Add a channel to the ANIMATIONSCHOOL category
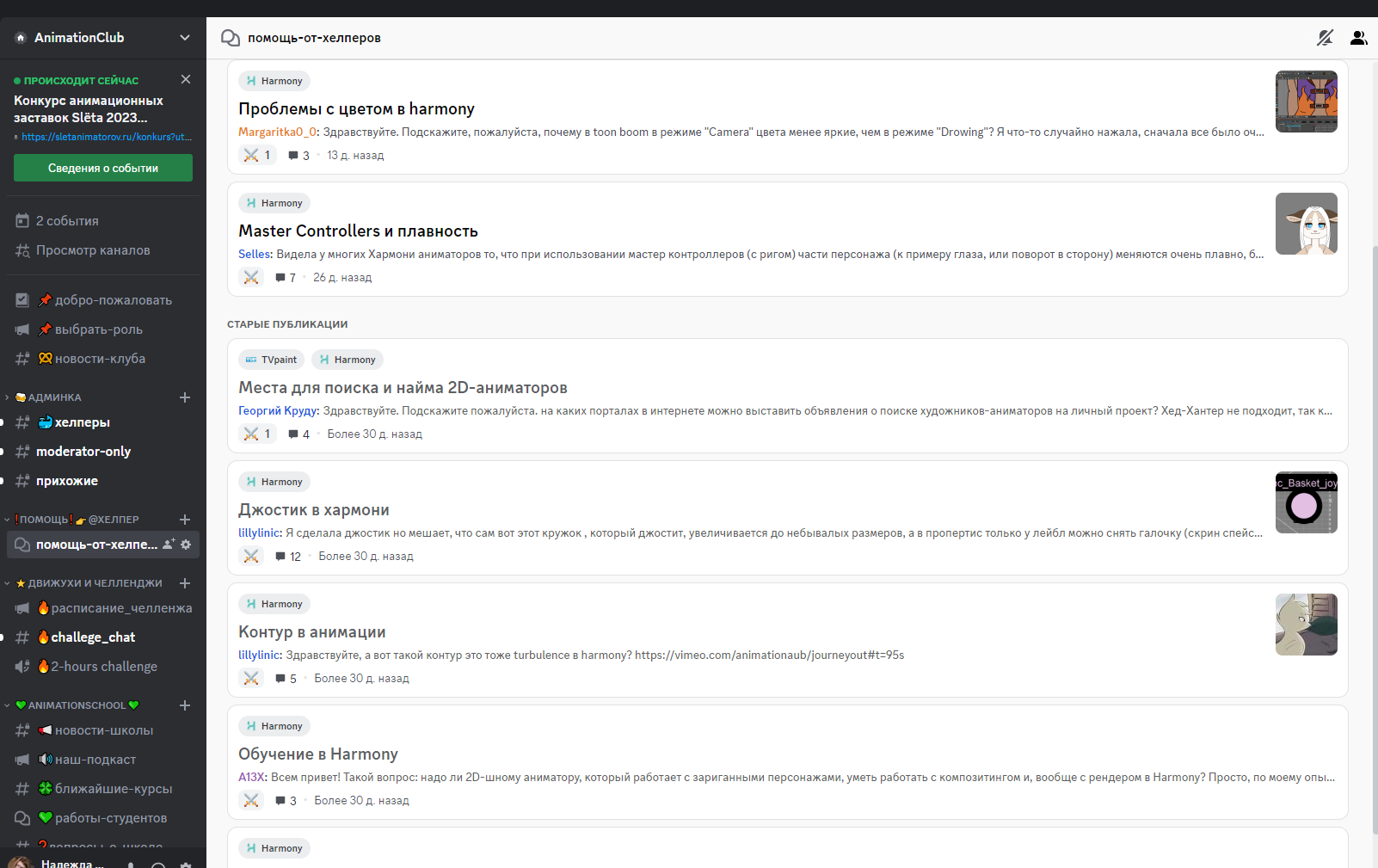The image size is (1378, 868). tap(185, 705)
